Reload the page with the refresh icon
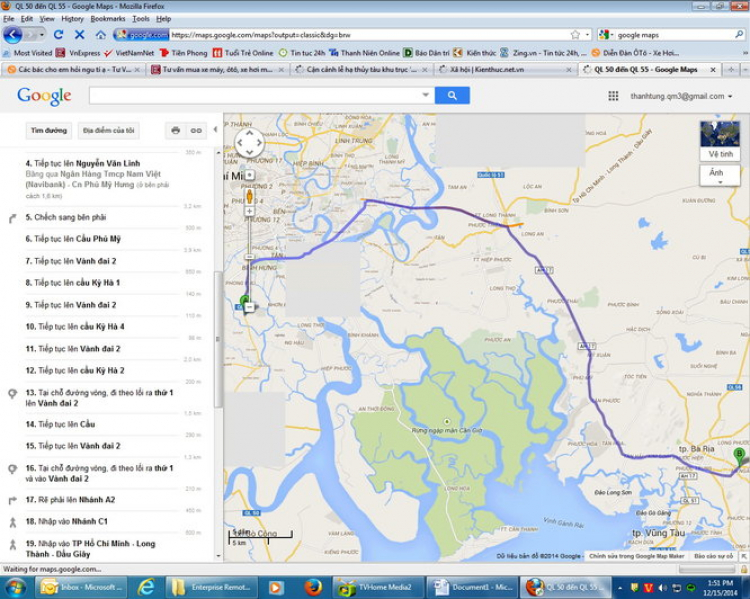Image resolution: width=750 pixels, height=599 pixels. 58,34
